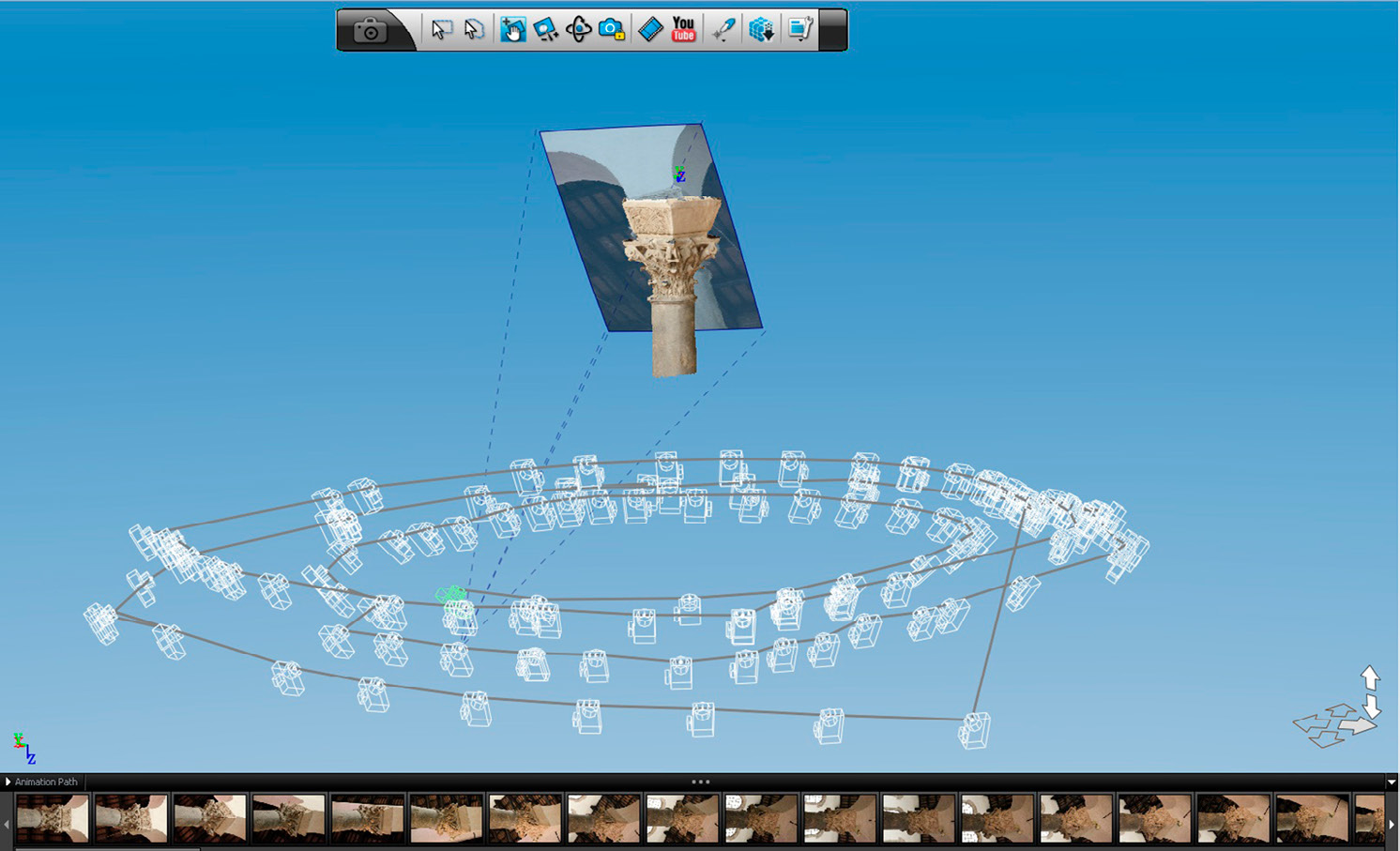1400x851 pixels.
Task: Select the fifth filmstrip photo thumbnail
Action: coord(368,818)
